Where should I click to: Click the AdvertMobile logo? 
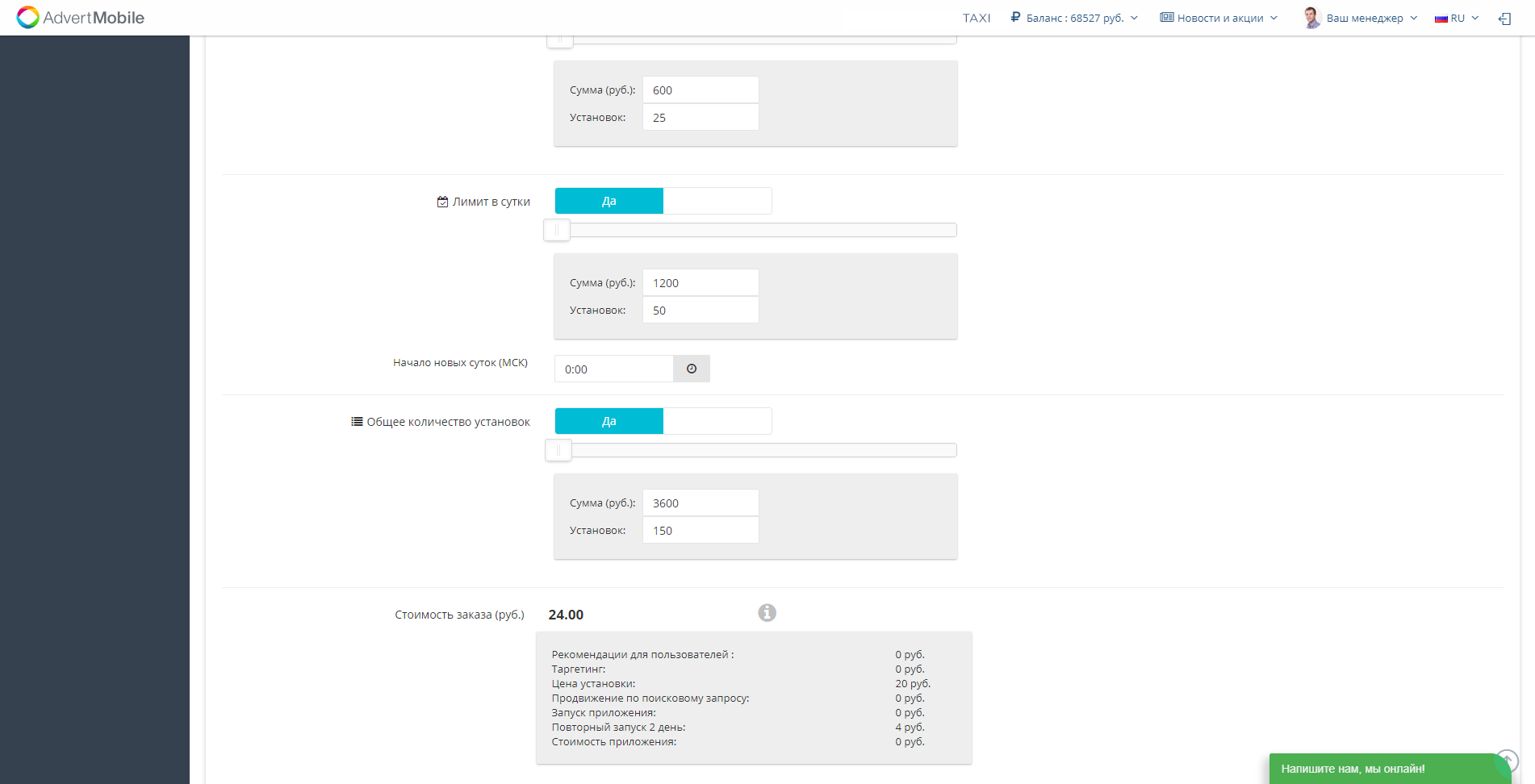click(x=81, y=18)
